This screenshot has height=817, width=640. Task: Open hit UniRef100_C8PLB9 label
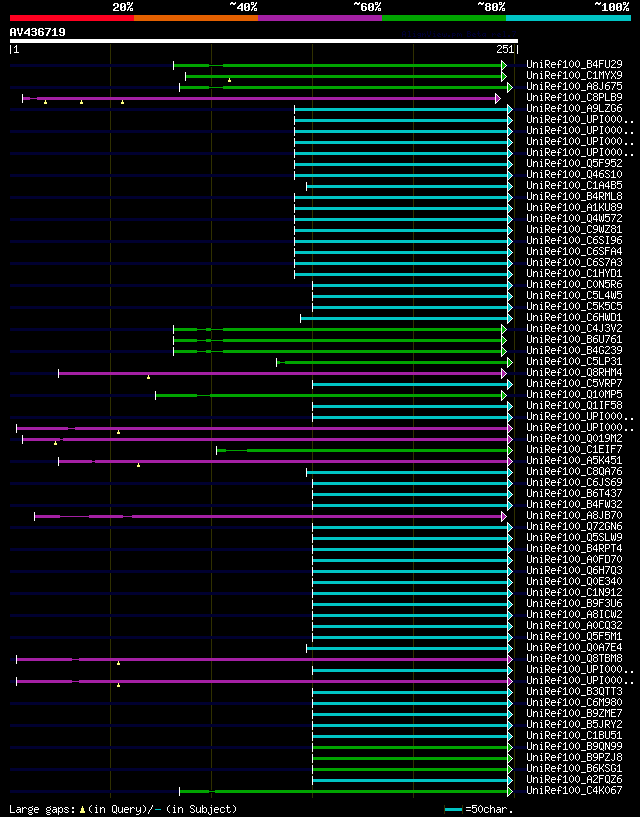click(x=574, y=97)
